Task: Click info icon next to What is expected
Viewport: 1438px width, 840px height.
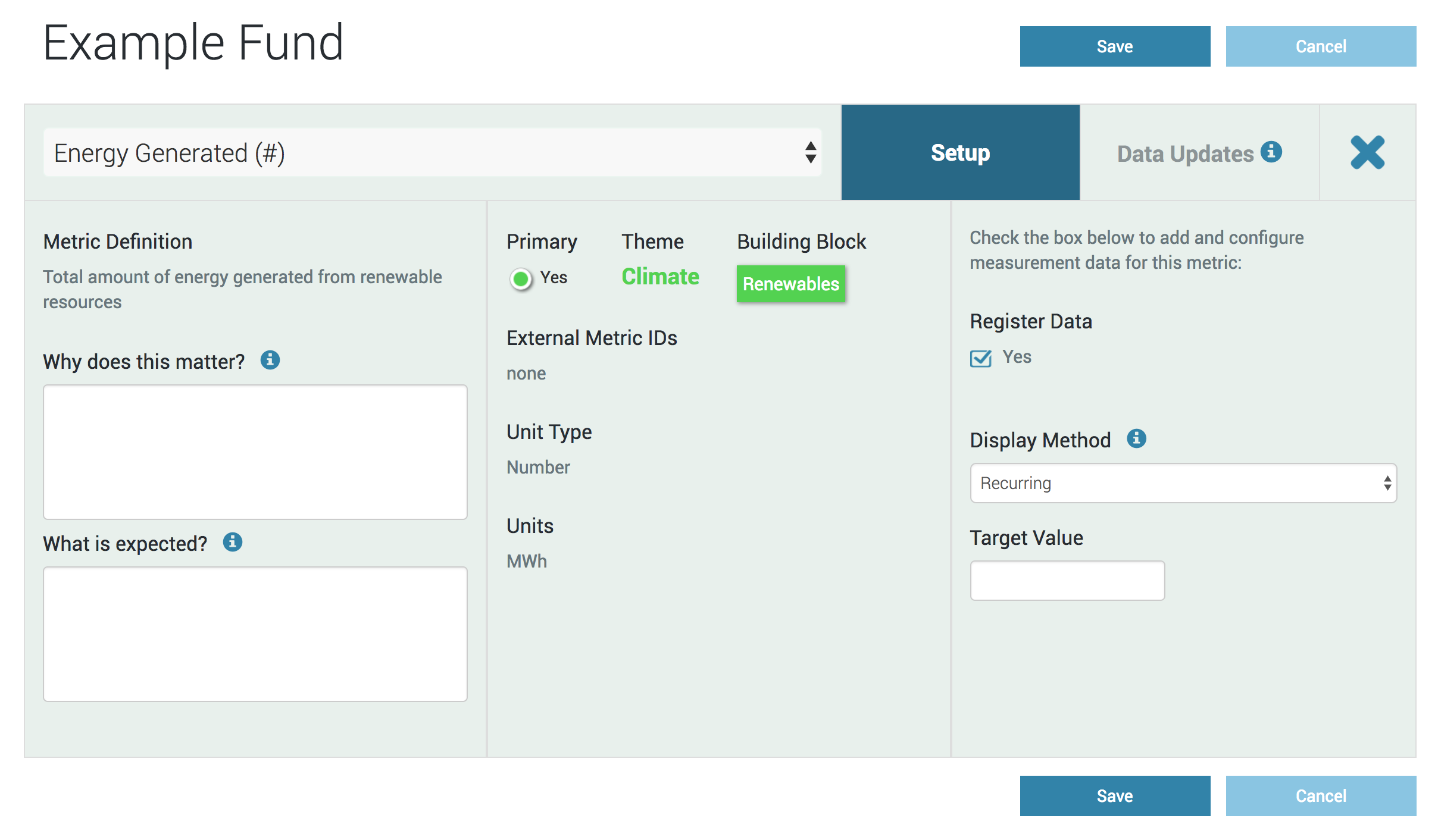Action: click(x=233, y=542)
